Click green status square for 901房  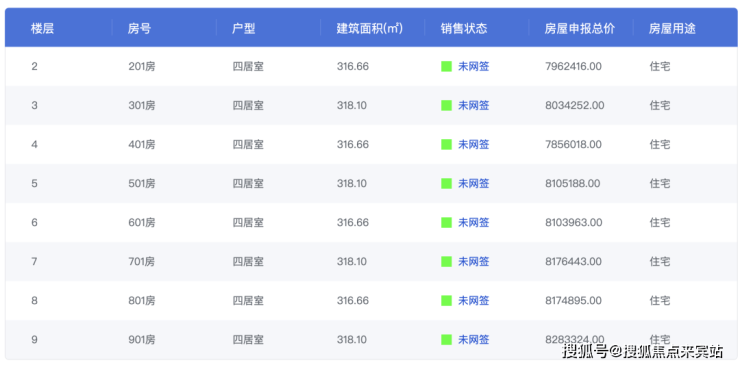tap(446, 340)
